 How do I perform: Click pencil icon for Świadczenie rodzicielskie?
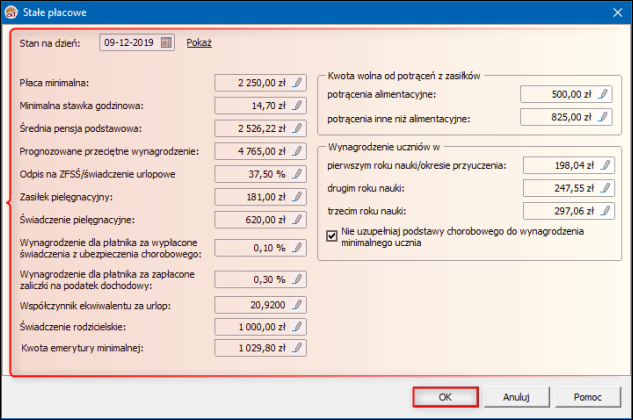(298, 326)
